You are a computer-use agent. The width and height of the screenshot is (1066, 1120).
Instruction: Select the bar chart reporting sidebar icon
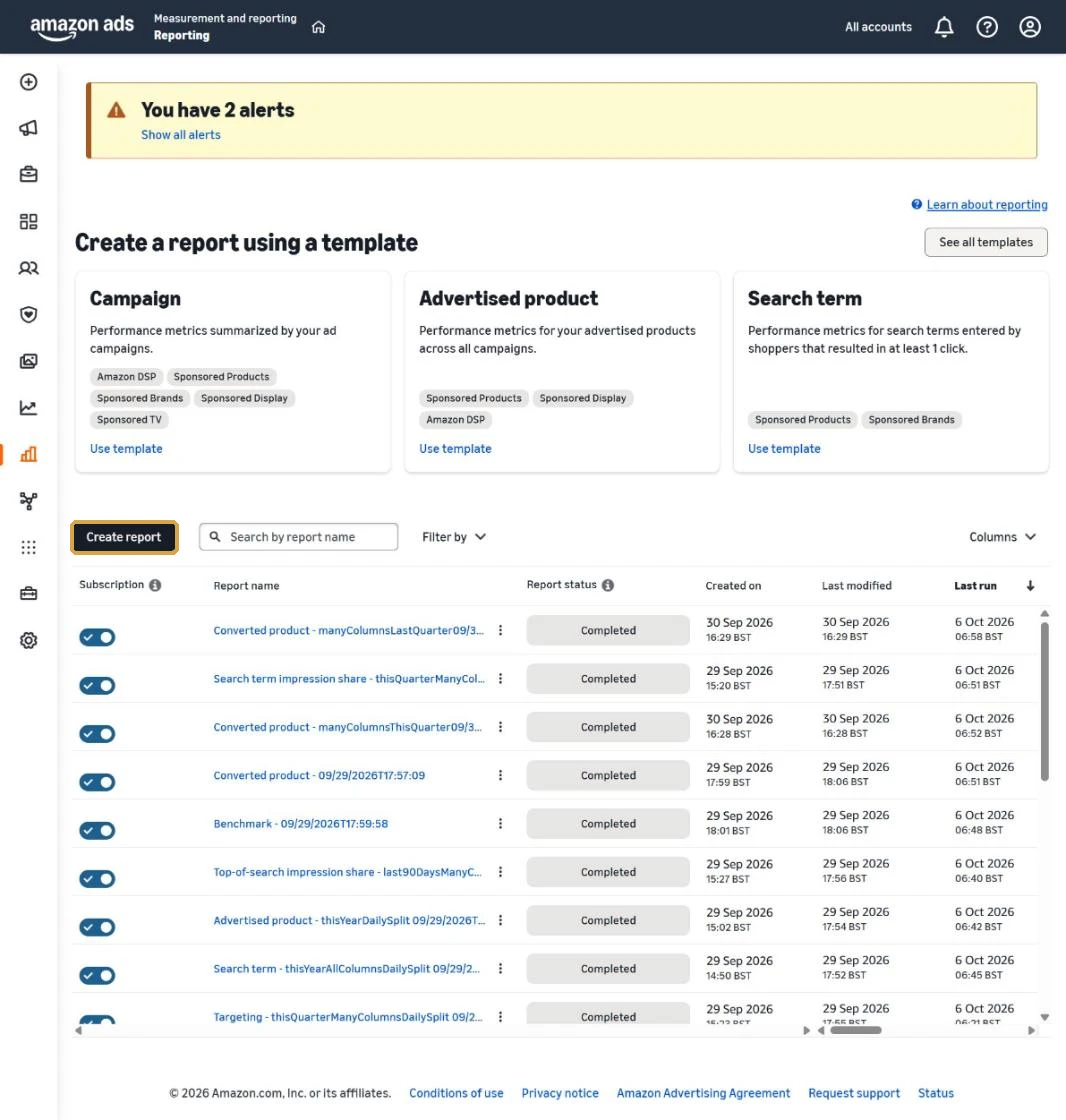pyautogui.click(x=29, y=454)
